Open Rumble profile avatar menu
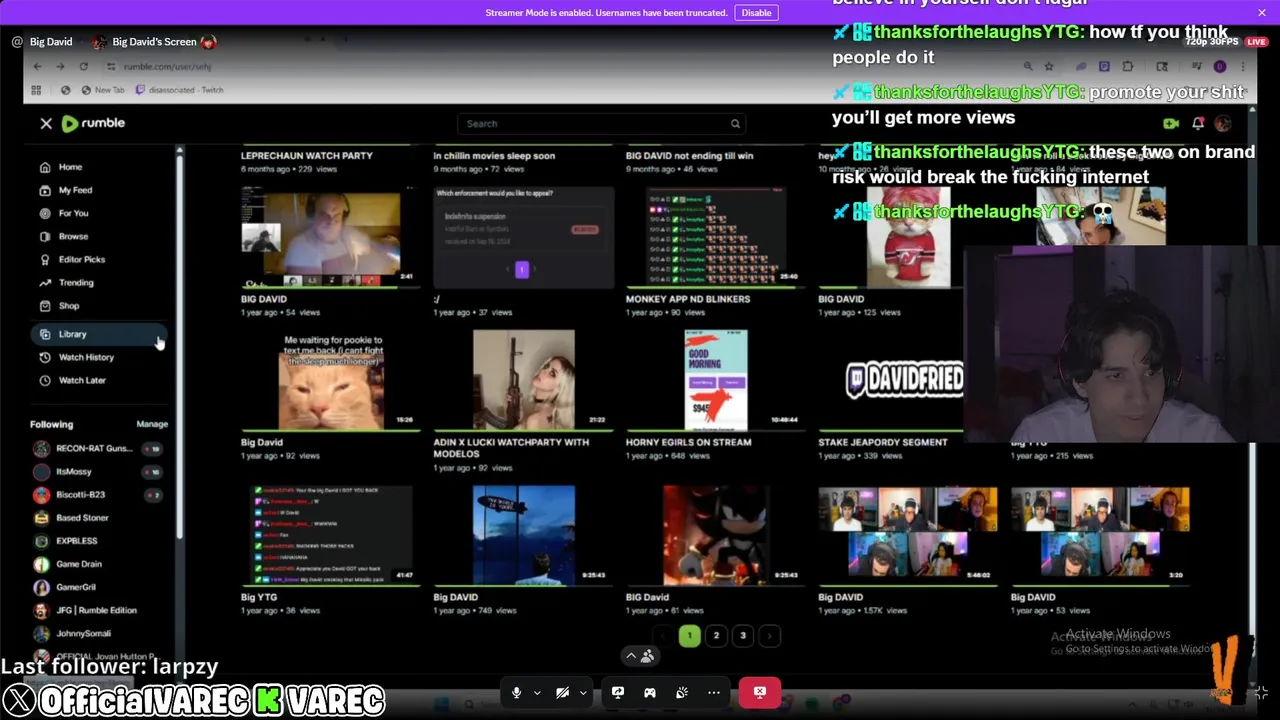1280x720 pixels. [1223, 124]
